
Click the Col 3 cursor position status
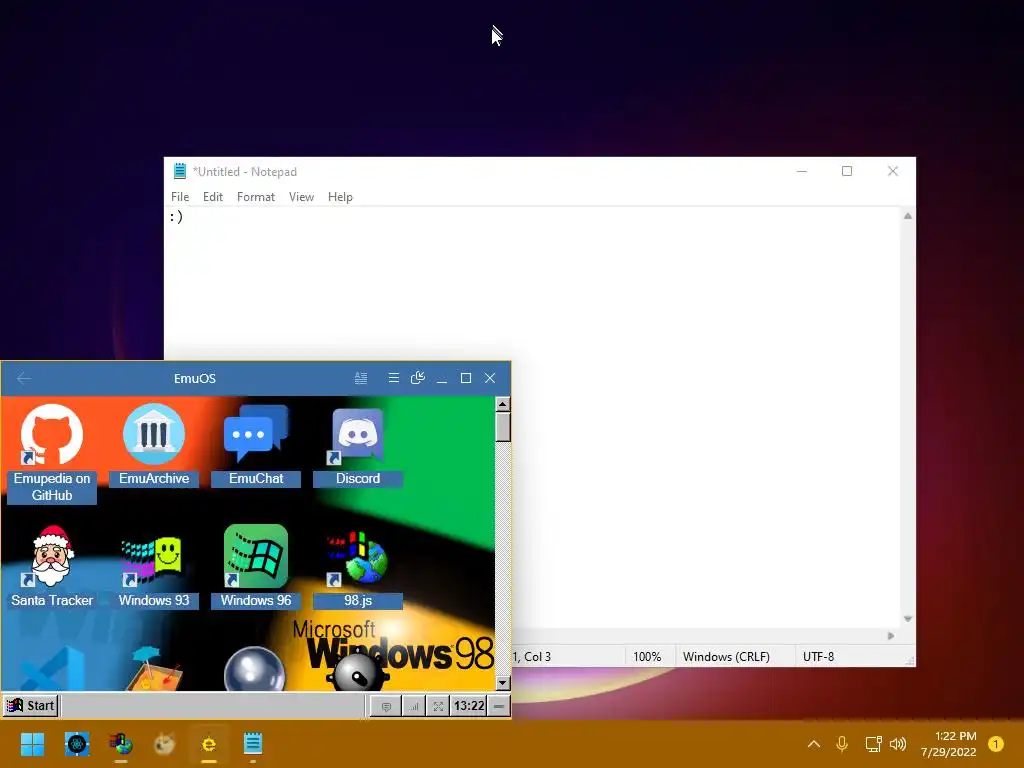(537, 656)
